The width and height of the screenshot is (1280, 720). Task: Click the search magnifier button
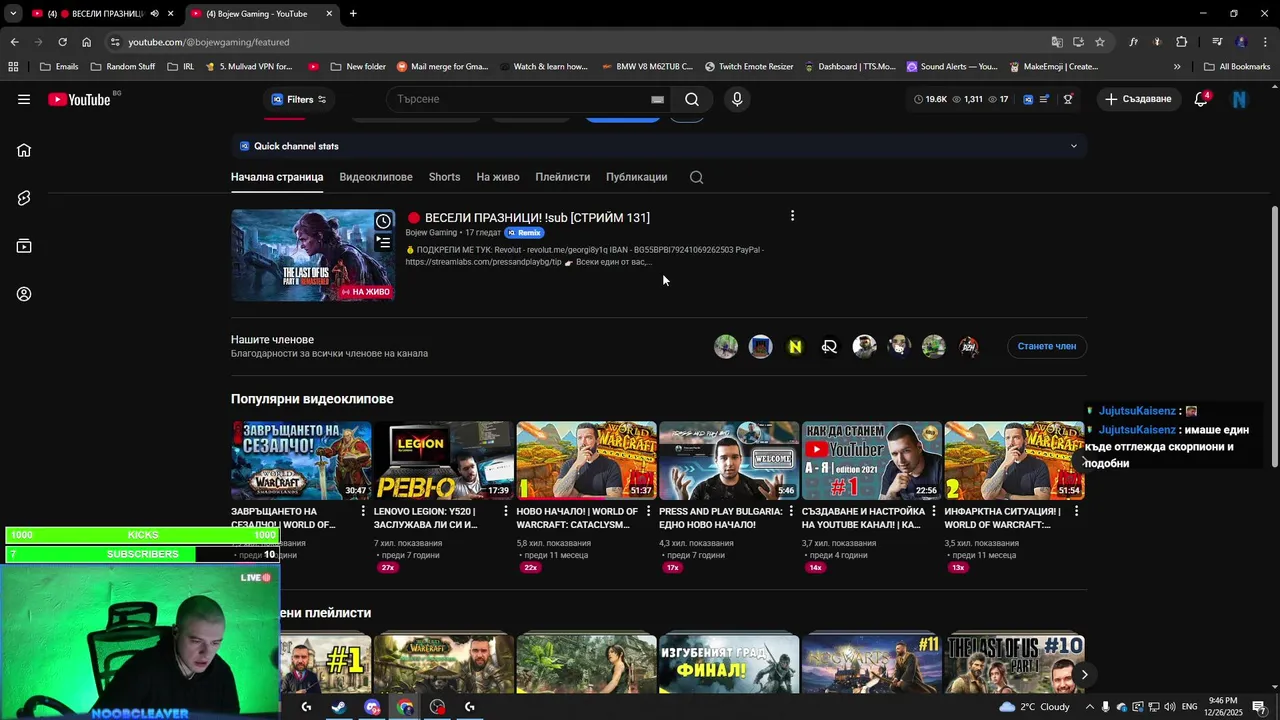[692, 99]
